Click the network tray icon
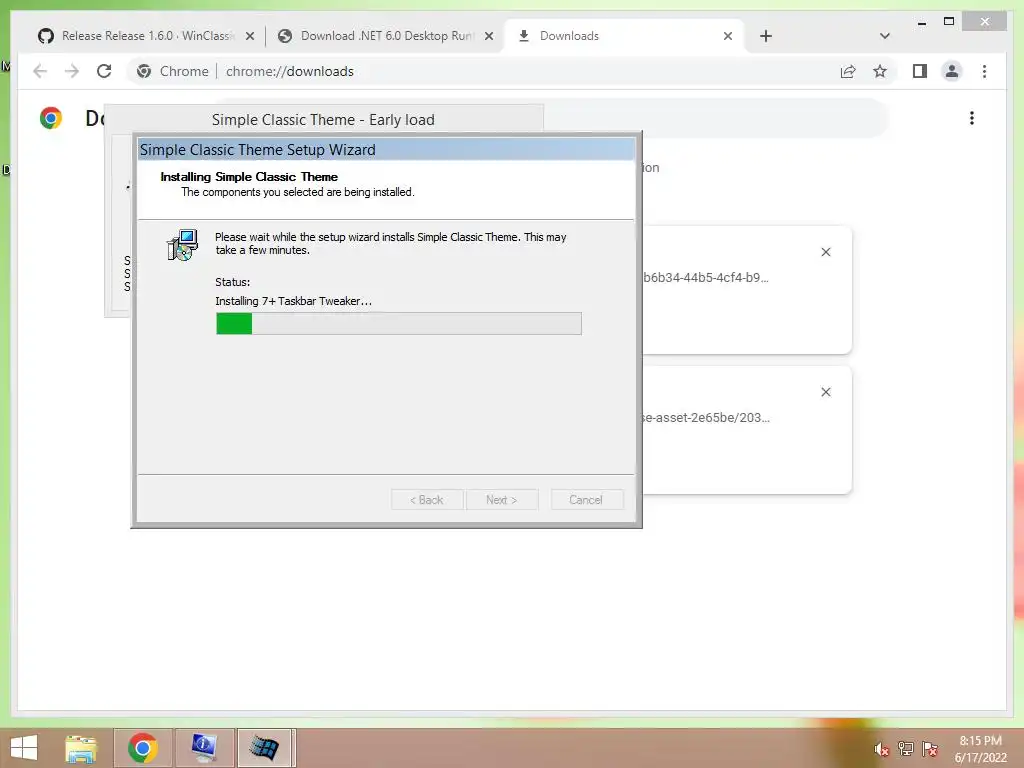The height and width of the screenshot is (768, 1024). [x=906, y=749]
